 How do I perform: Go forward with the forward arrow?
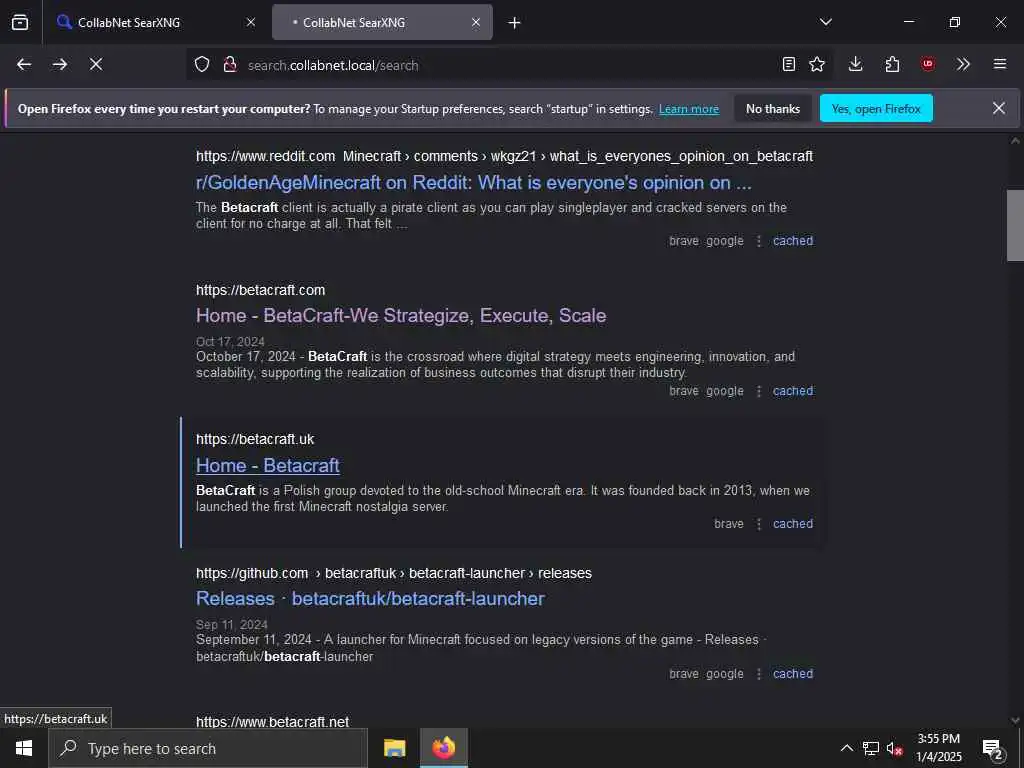(x=60, y=64)
